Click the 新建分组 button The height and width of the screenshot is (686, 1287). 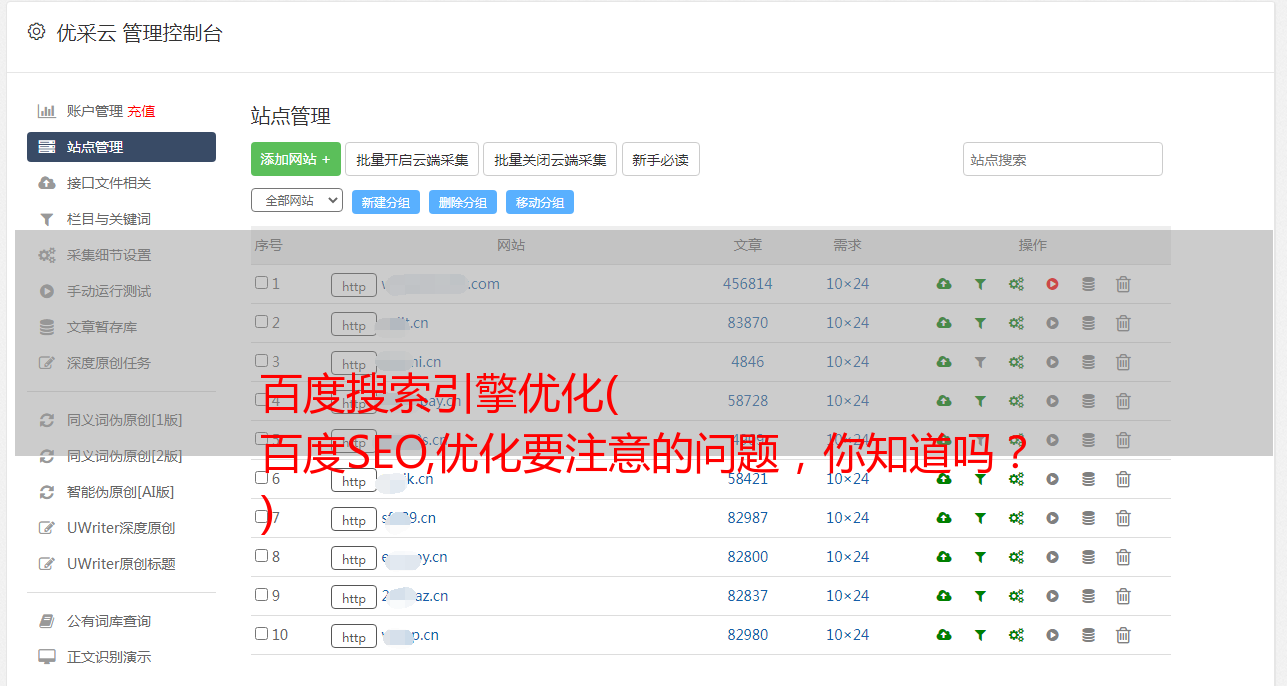point(386,202)
